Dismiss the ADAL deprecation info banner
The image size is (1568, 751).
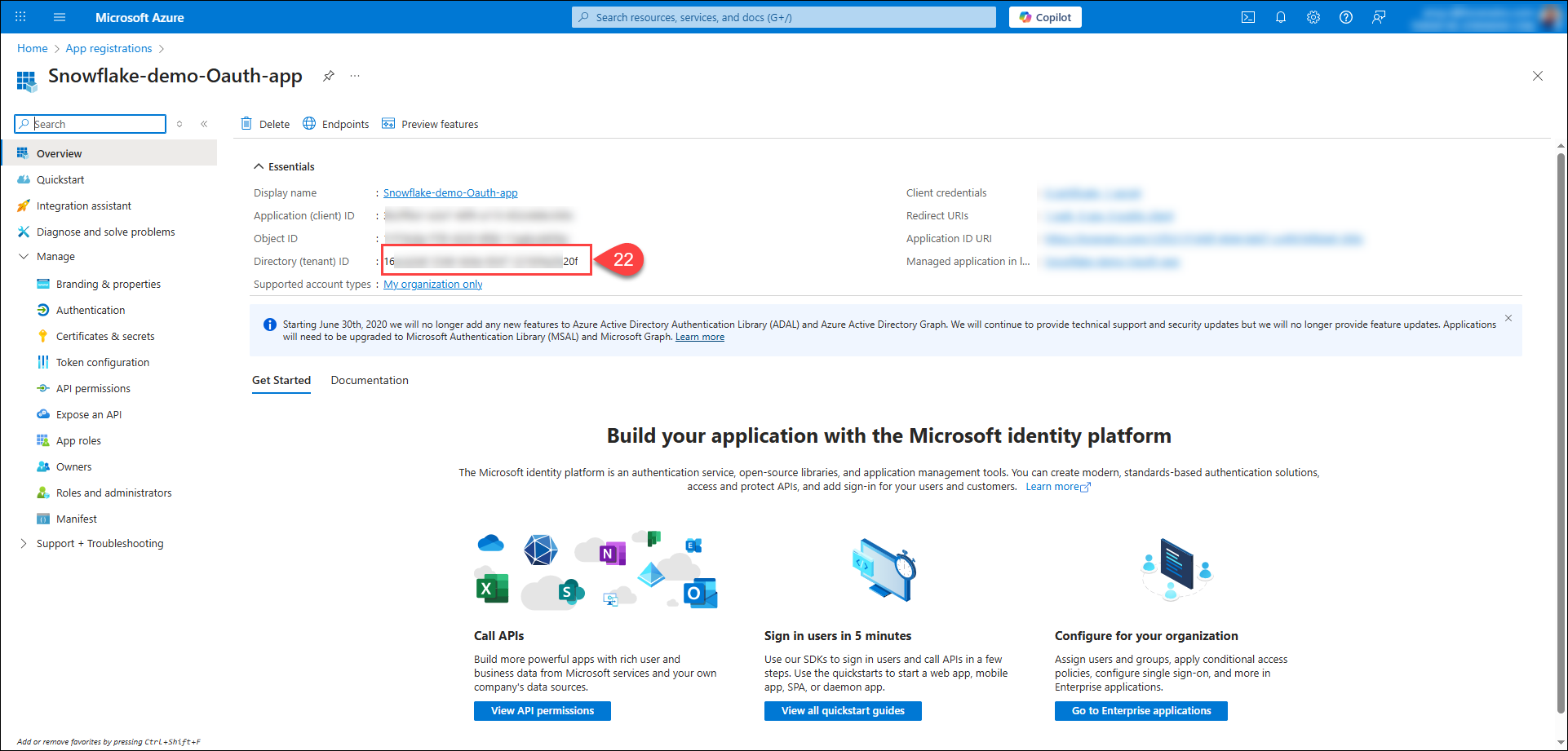point(1508,318)
